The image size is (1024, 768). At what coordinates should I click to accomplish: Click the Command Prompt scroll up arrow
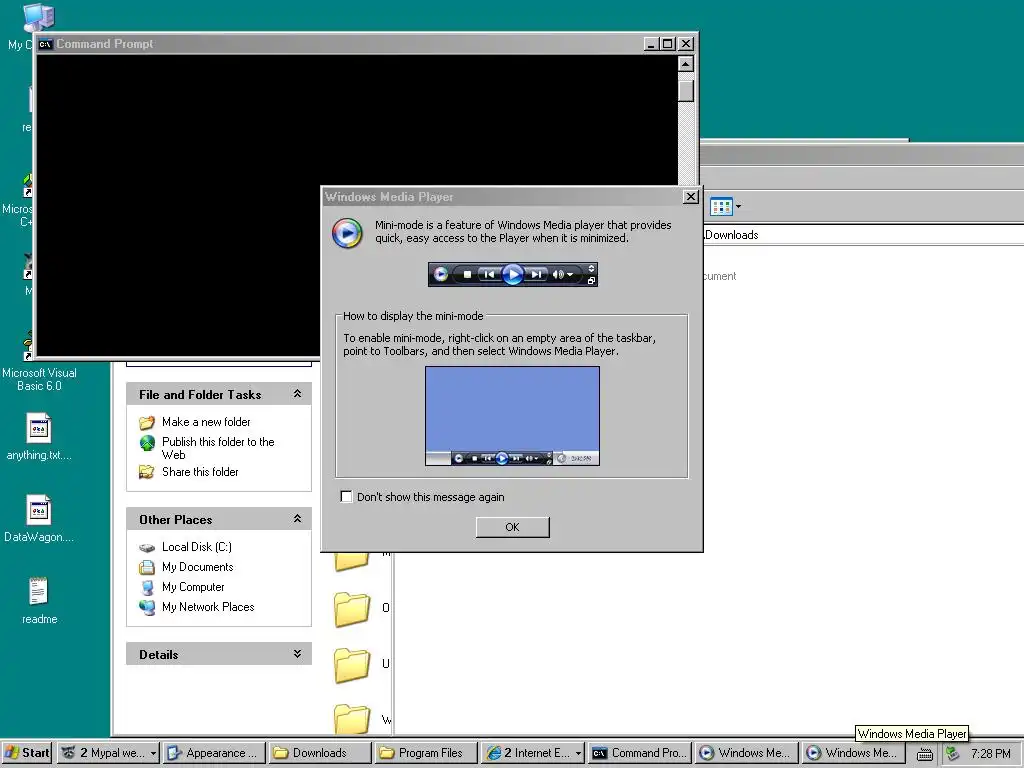coord(686,64)
